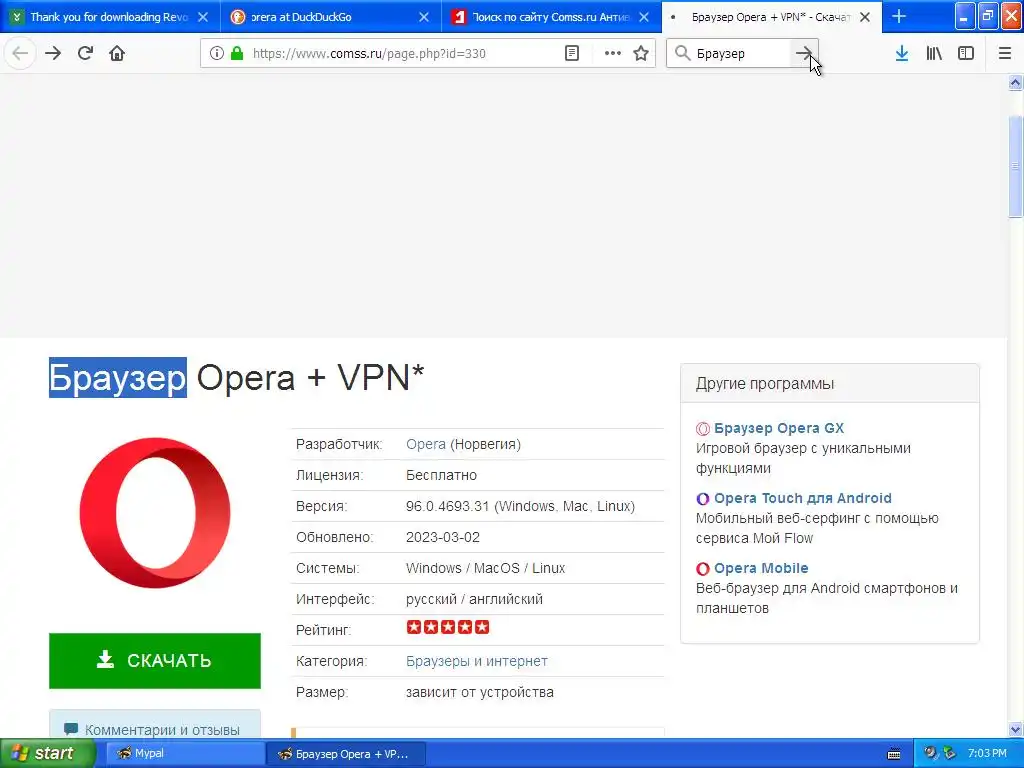Submit search with the go arrow
This screenshot has width=1024, height=768.
click(x=804, y=54)
